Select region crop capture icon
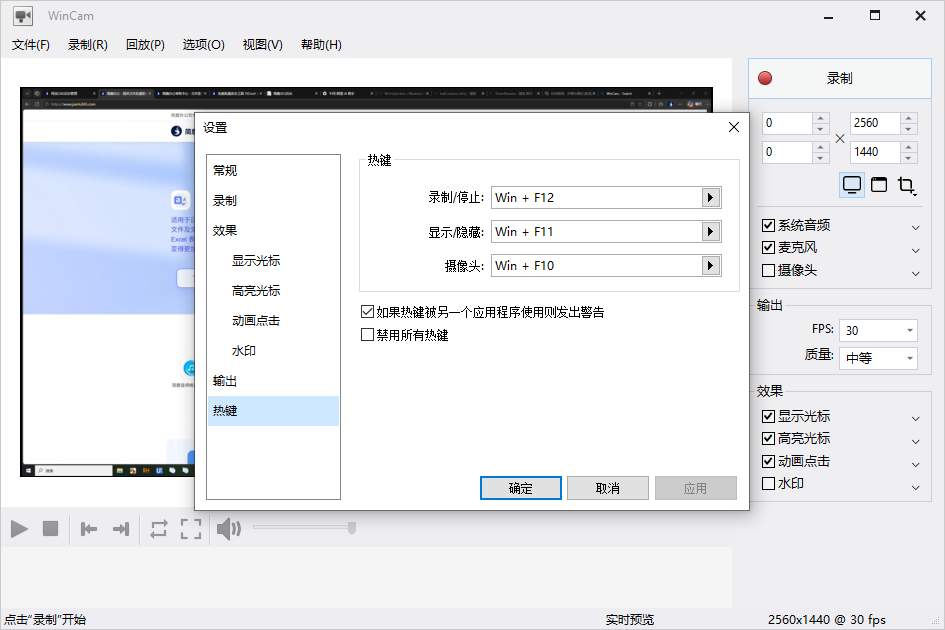 (x=906, y=185)
